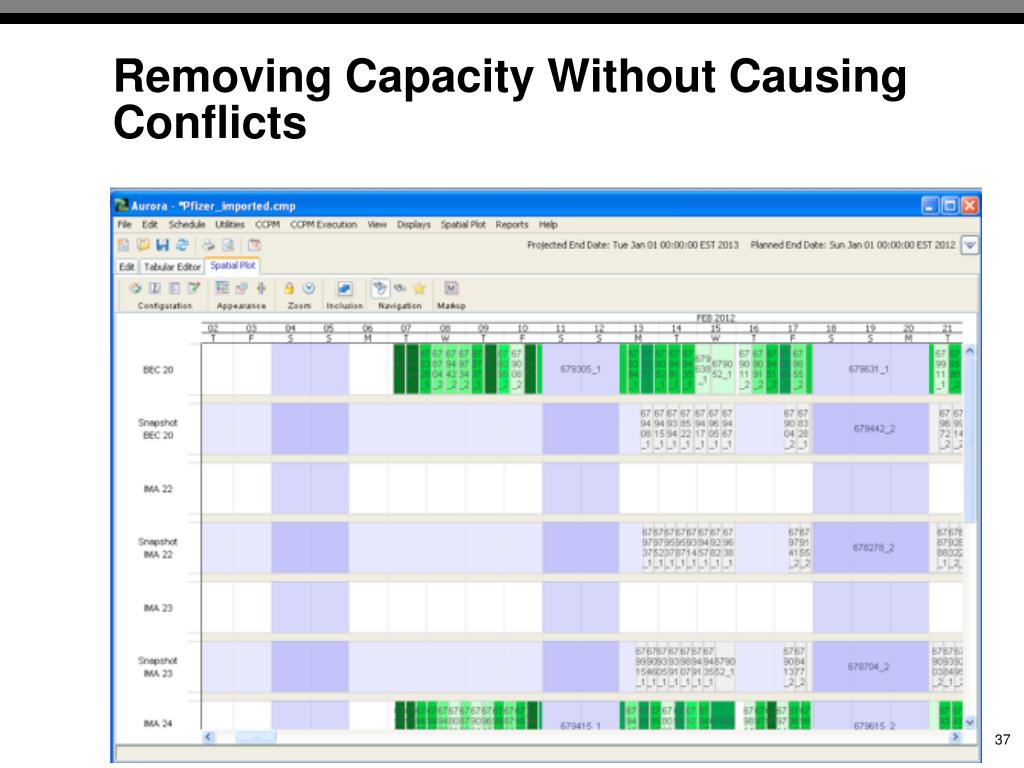Click the New file icon in top toolbar
Screen dimensions: 1024x768
(123, 246)
